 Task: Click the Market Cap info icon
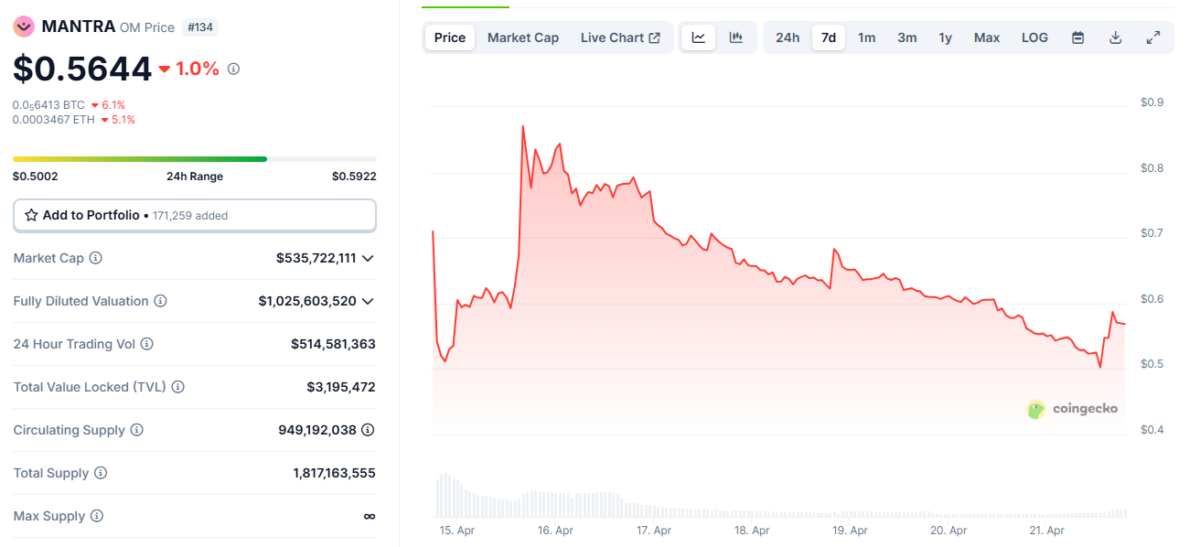tap(96, 258)
